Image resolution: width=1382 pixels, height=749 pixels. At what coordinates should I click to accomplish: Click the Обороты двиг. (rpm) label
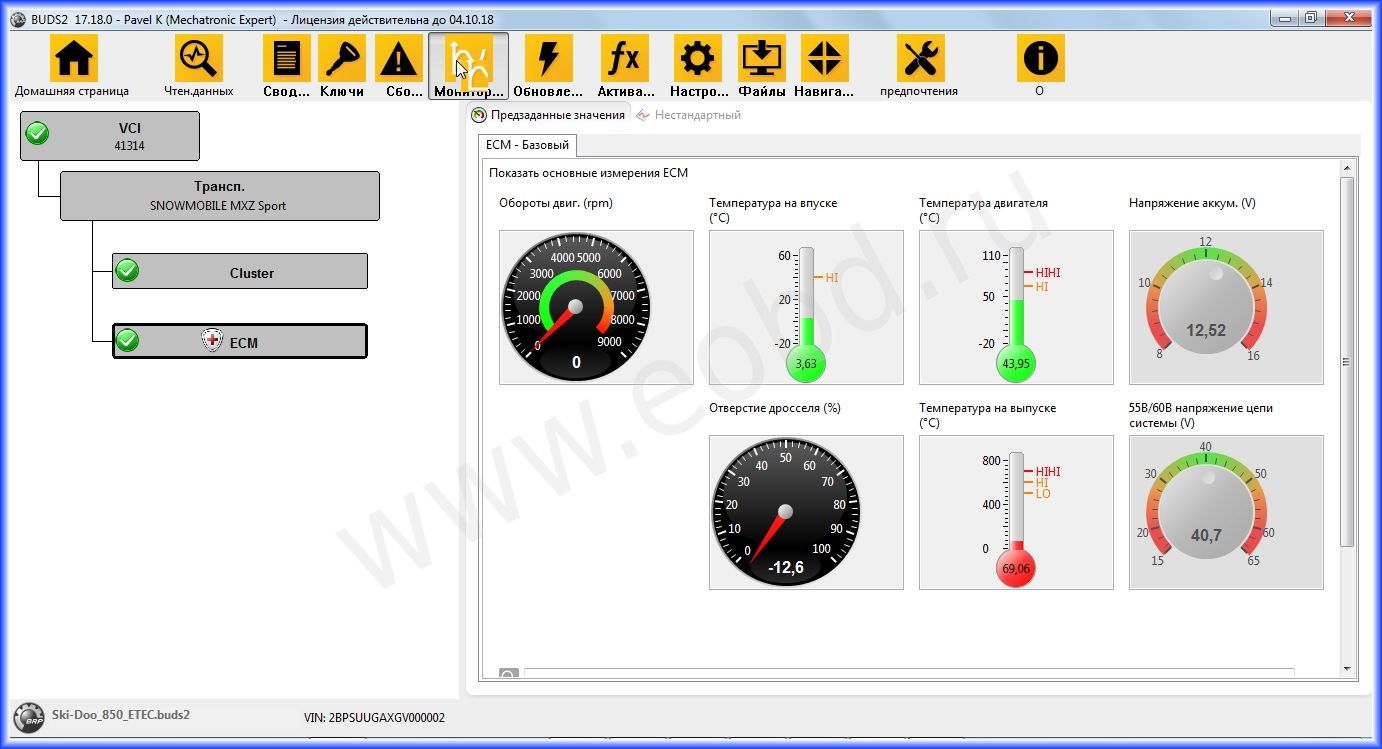pyautogui.click(x=556, y=203)
